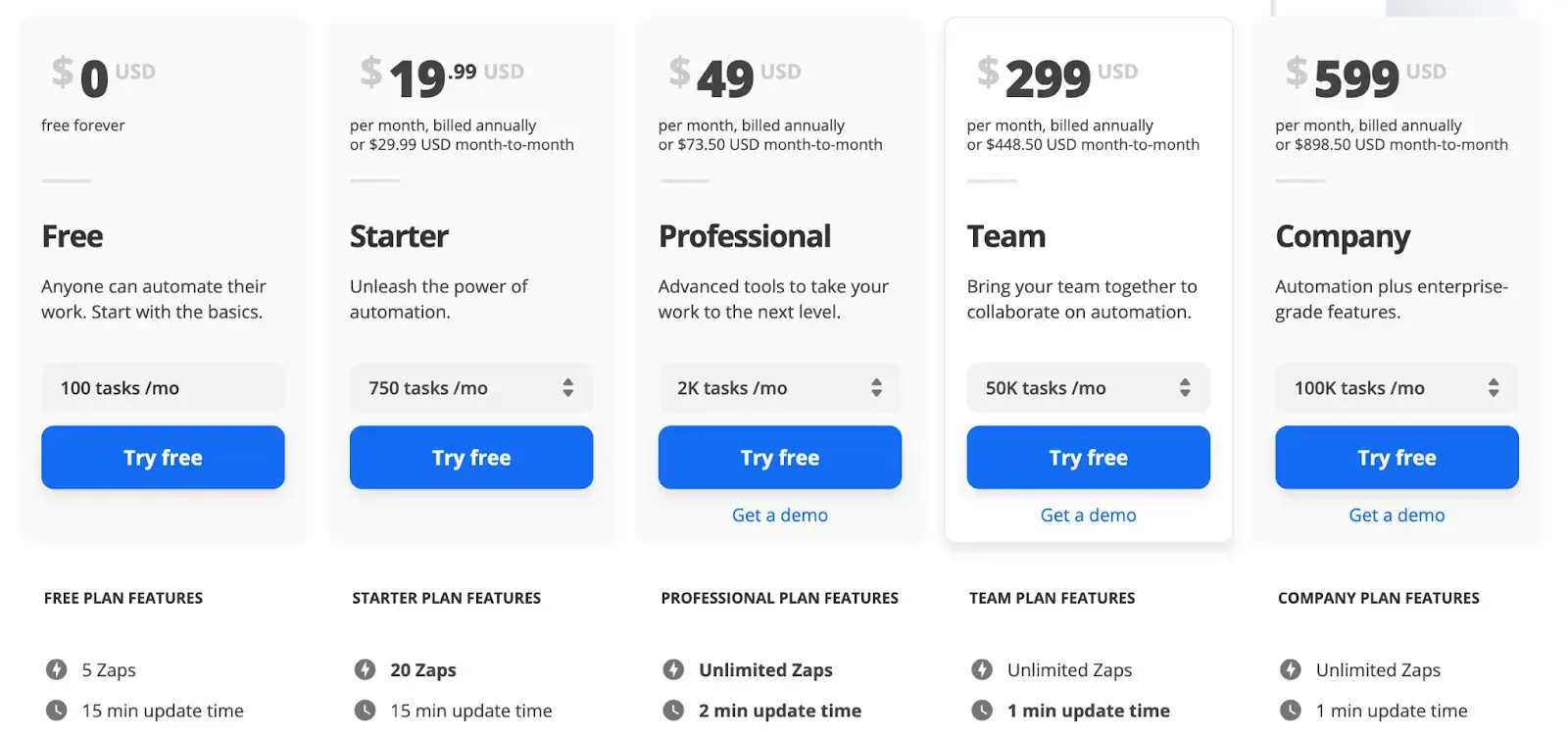Start the Professional plan with Try free
1568x737 pixels.
click(779, 458)
